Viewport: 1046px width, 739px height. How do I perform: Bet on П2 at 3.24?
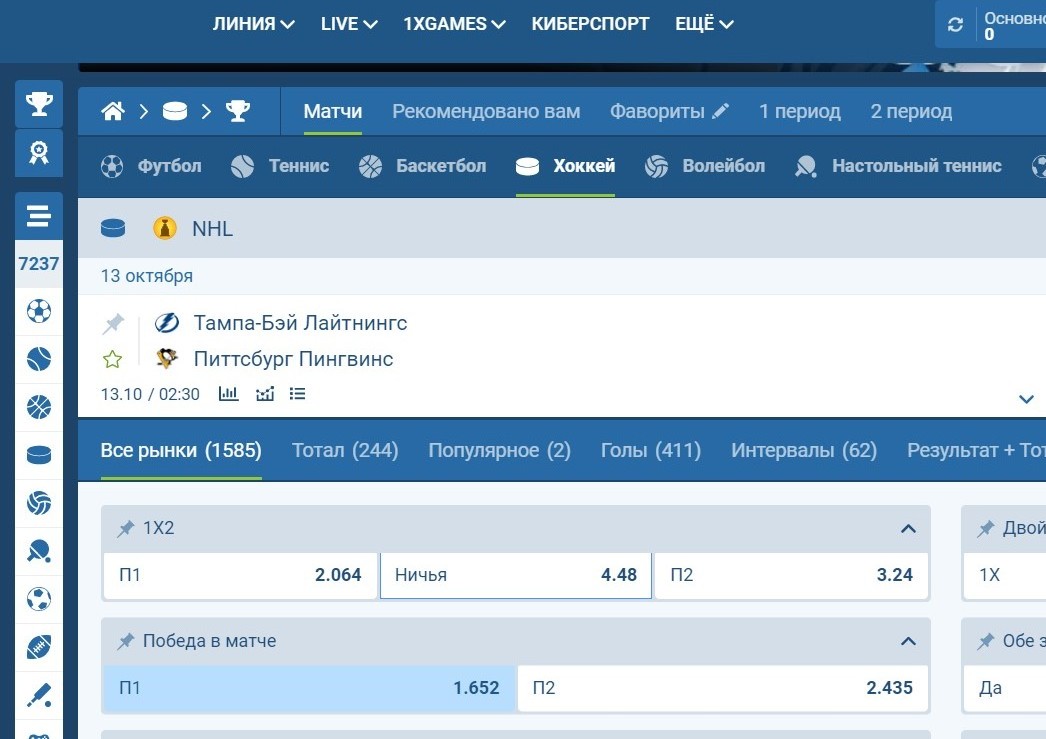(791, 575)
